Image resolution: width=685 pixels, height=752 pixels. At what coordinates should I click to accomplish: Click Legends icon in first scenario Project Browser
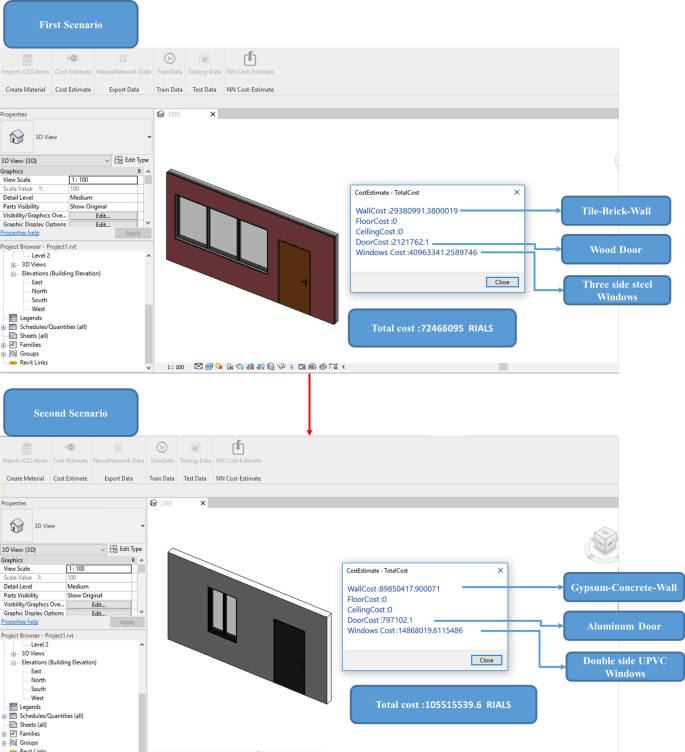point(13,318)
